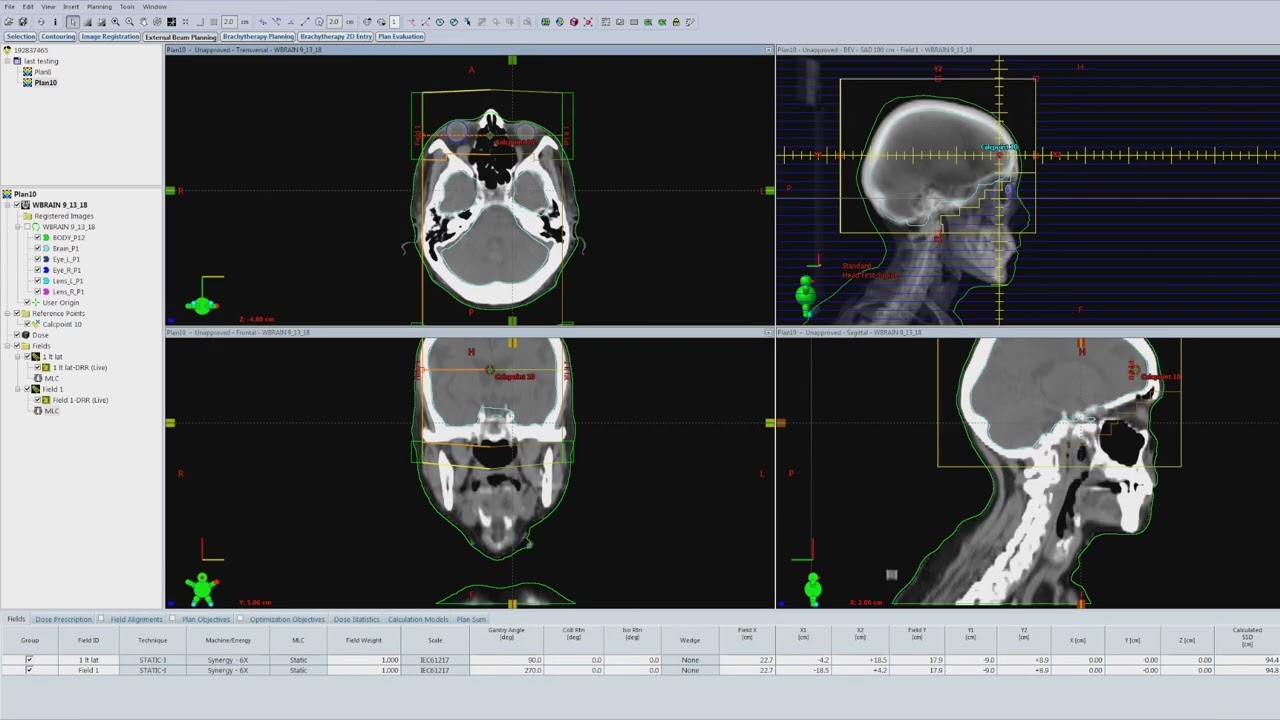The width and height of the screenshot is (1280, 720).
Task: Click the BODY_P12 green color swatch
Action: pyautogui.click(x=46, y=238)
